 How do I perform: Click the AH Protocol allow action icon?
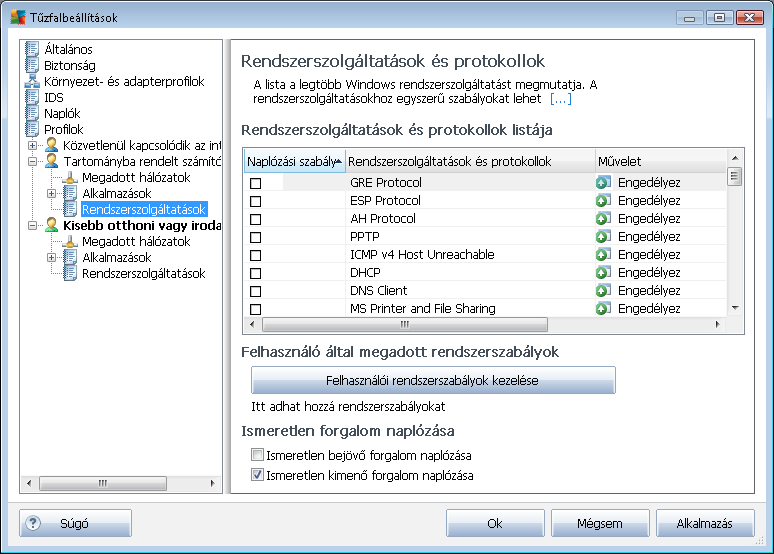603,218
